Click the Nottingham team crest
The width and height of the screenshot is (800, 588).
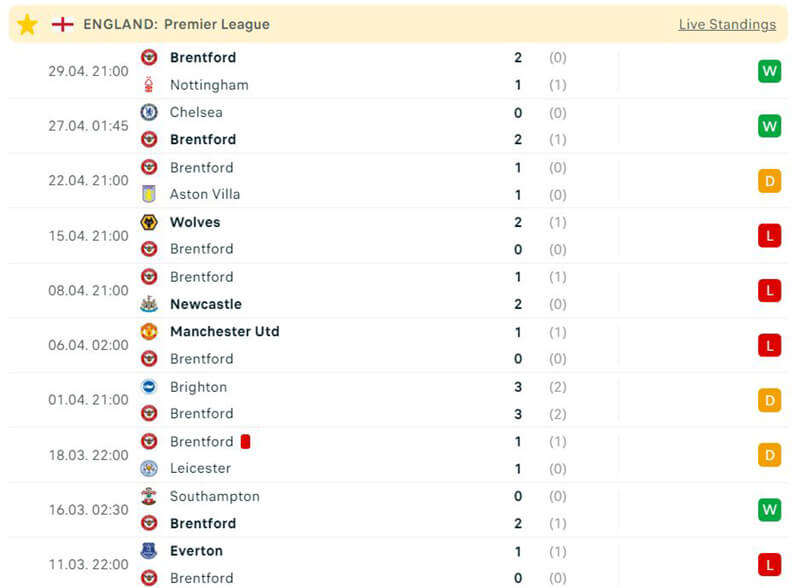point(149,85)
